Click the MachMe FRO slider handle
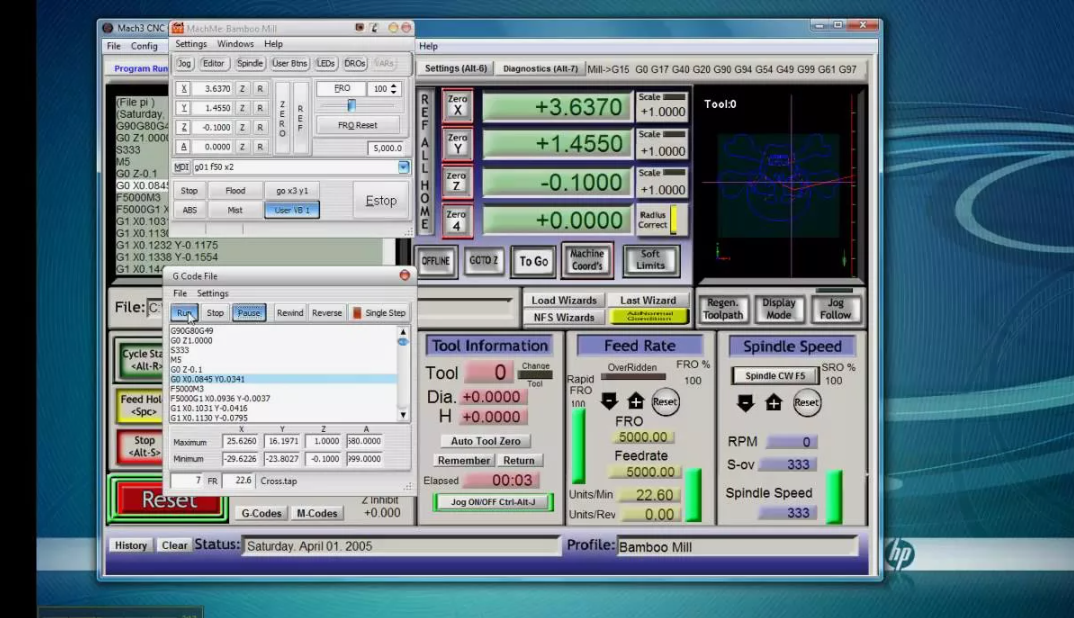Image resolution: width=1074 pixels, height=618 pixels. pyautogui.click(x=351, y=106)
